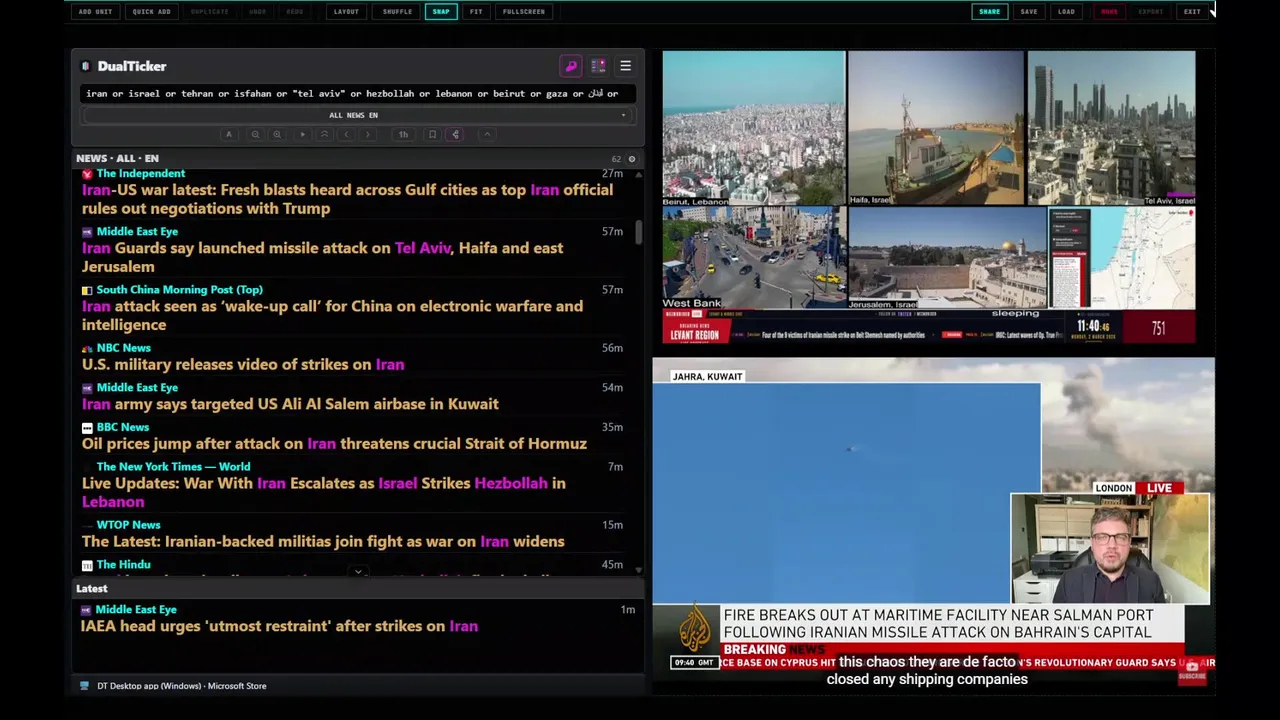Click the red Subscribe icon on the video
This screenshot has height=720, width=1280.
[1191, 672]
